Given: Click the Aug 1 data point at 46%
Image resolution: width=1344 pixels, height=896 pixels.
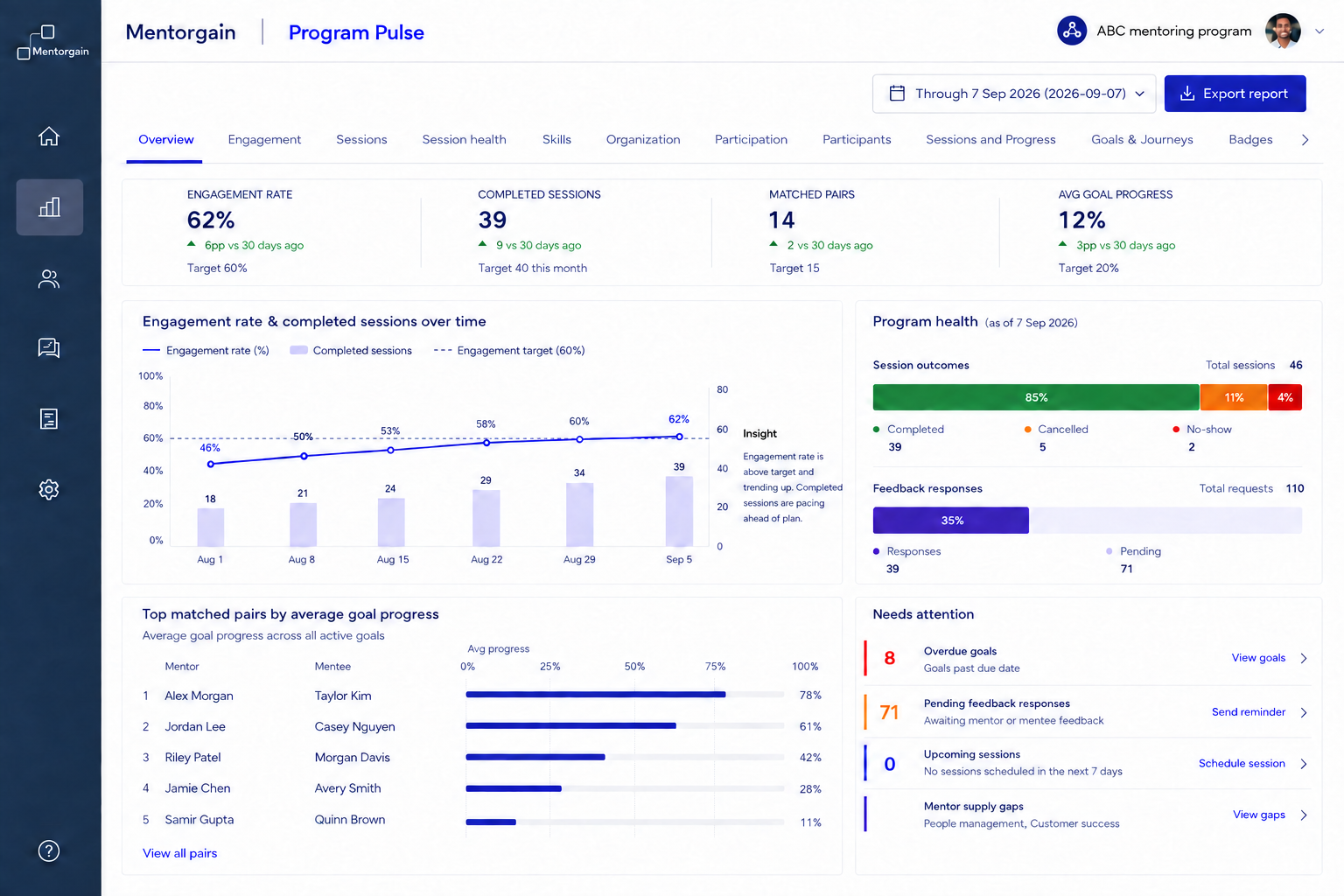Looking at the screenshot, I should pos(211,465).
